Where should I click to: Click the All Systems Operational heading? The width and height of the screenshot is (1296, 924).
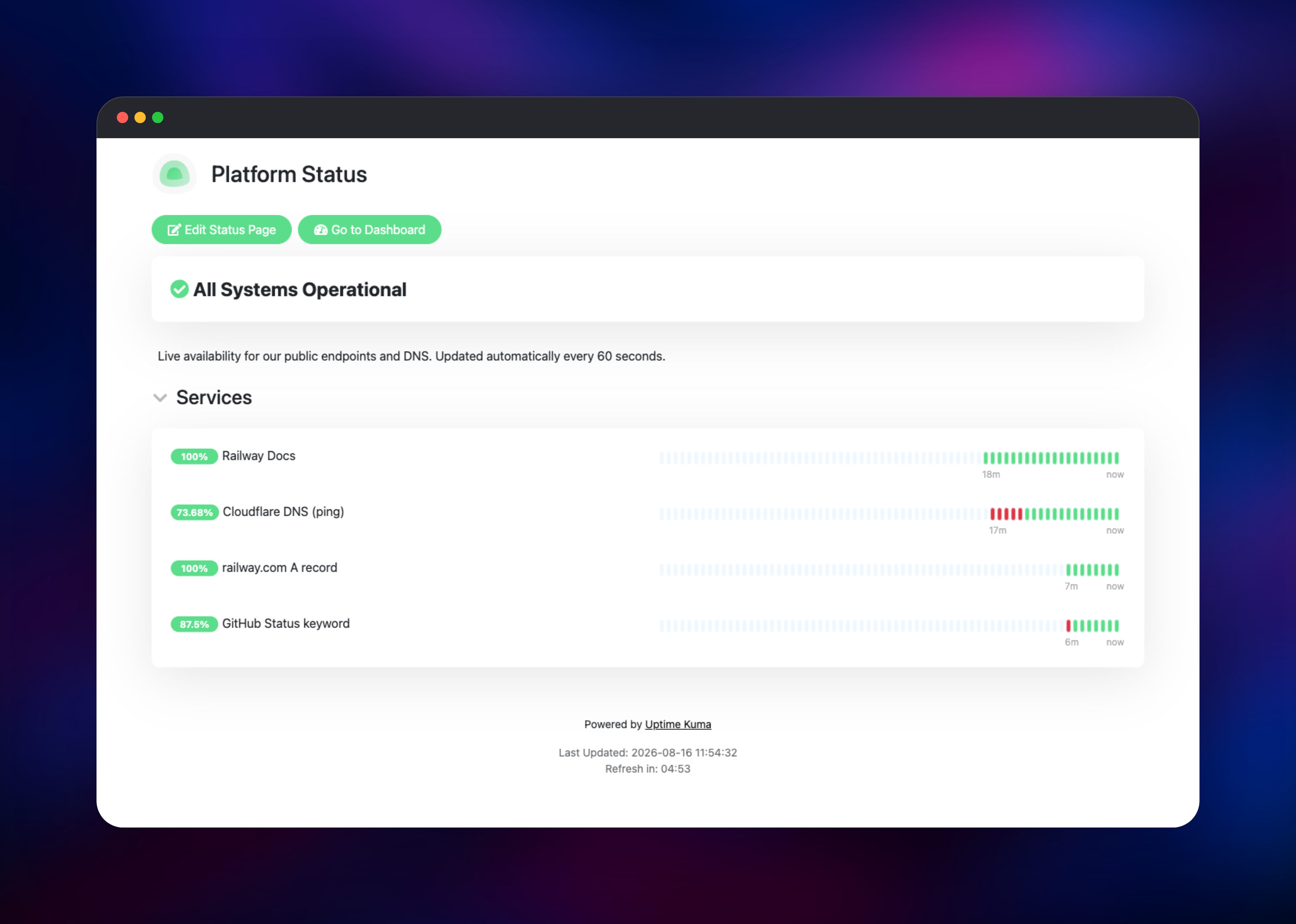300,289
